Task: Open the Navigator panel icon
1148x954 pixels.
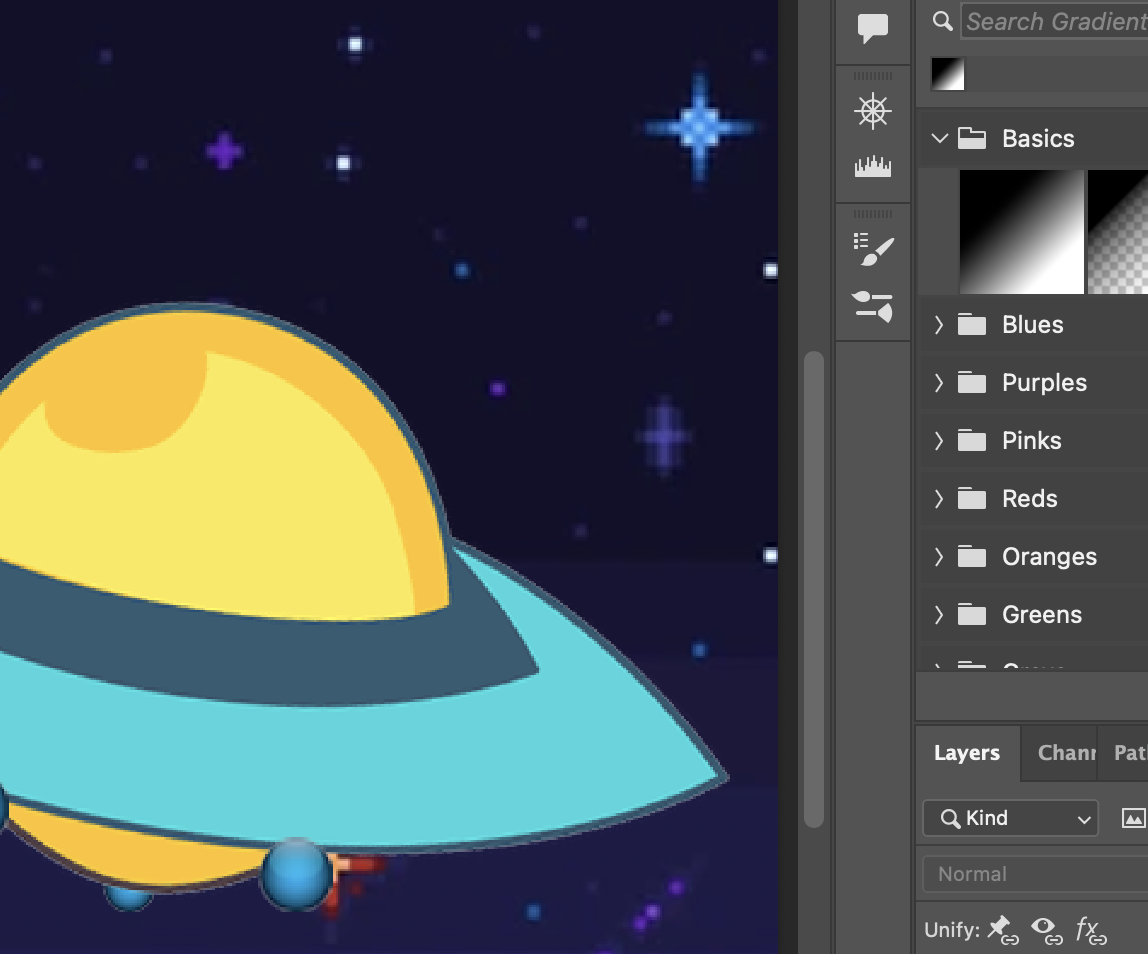Action: click(873, 111)
